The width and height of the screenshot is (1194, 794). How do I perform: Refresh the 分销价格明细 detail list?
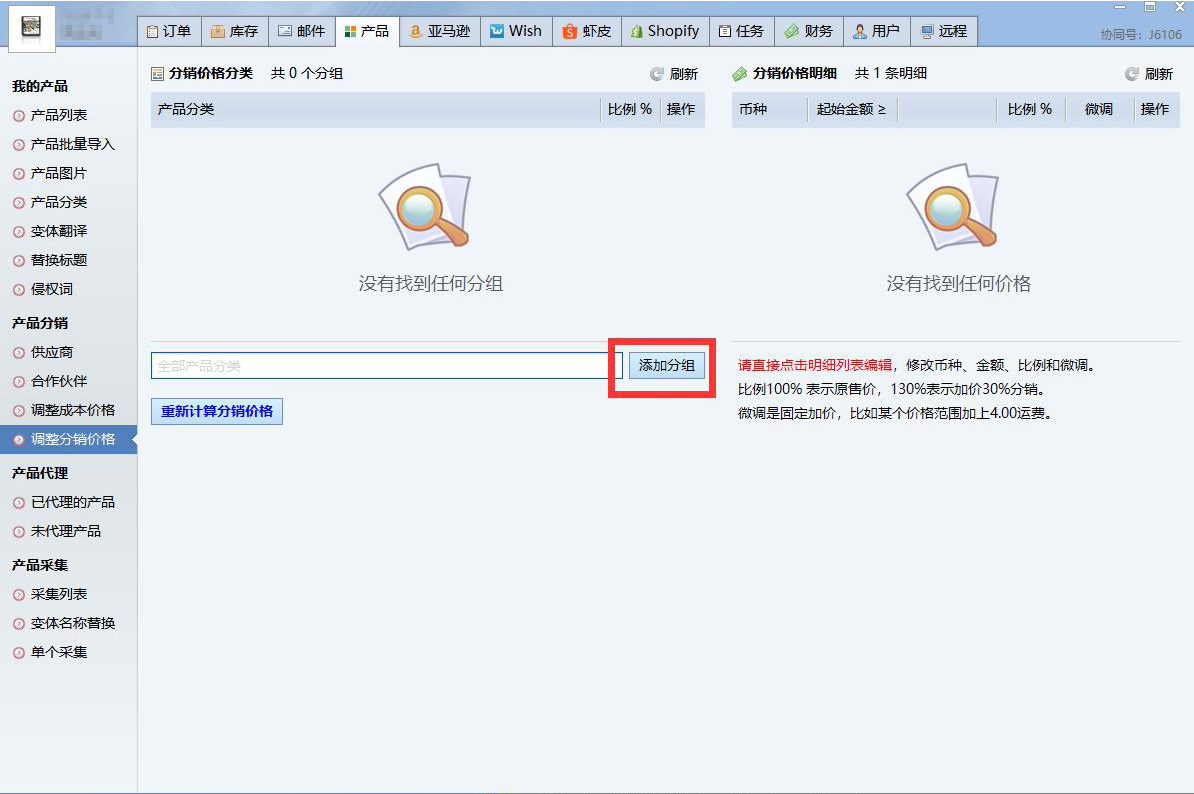pos(1148,74)
